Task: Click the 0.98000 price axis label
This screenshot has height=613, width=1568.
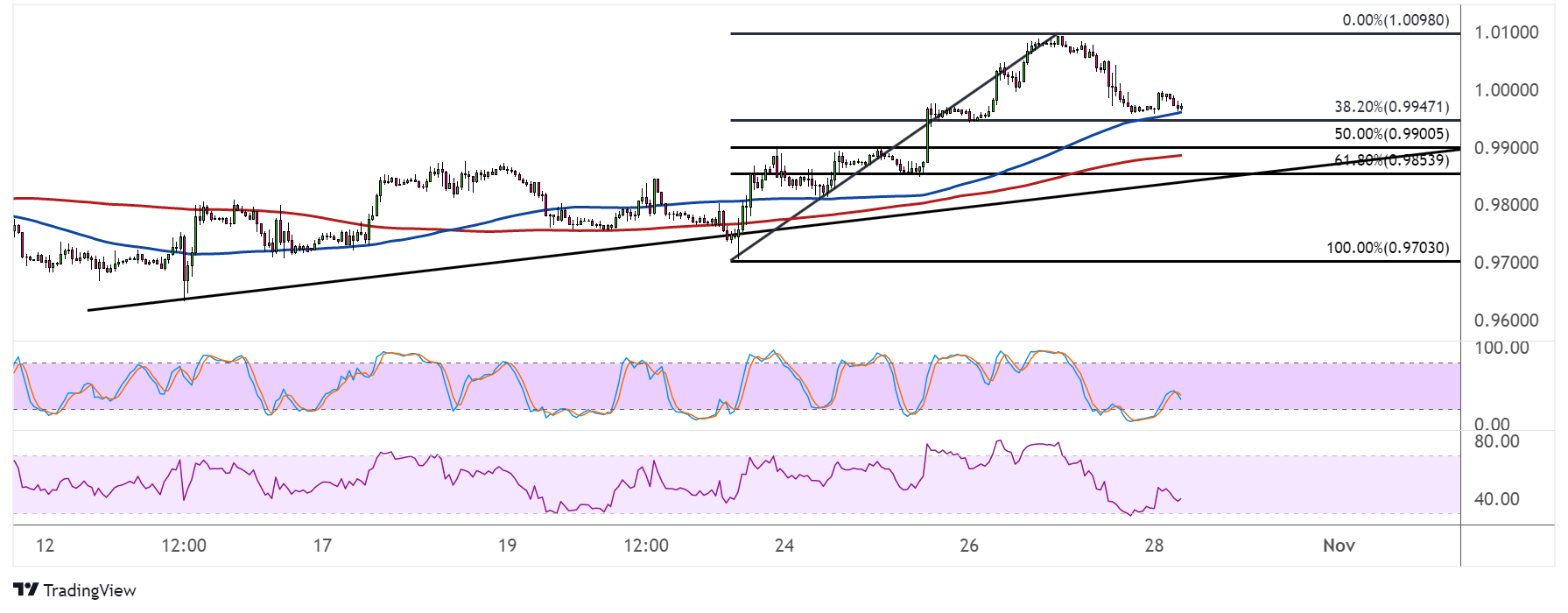Action: 1507,205
